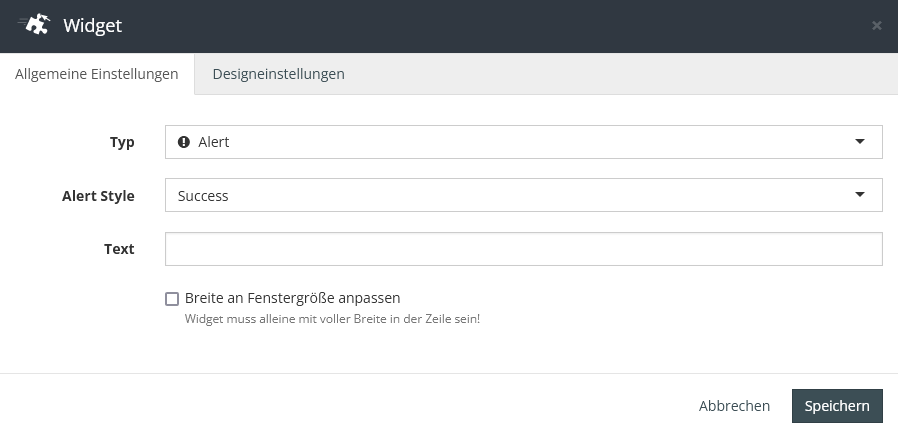Click the Text field label
Image resolution: width=898 pixels, height=438 pixels.
click(x=119, y=249)
